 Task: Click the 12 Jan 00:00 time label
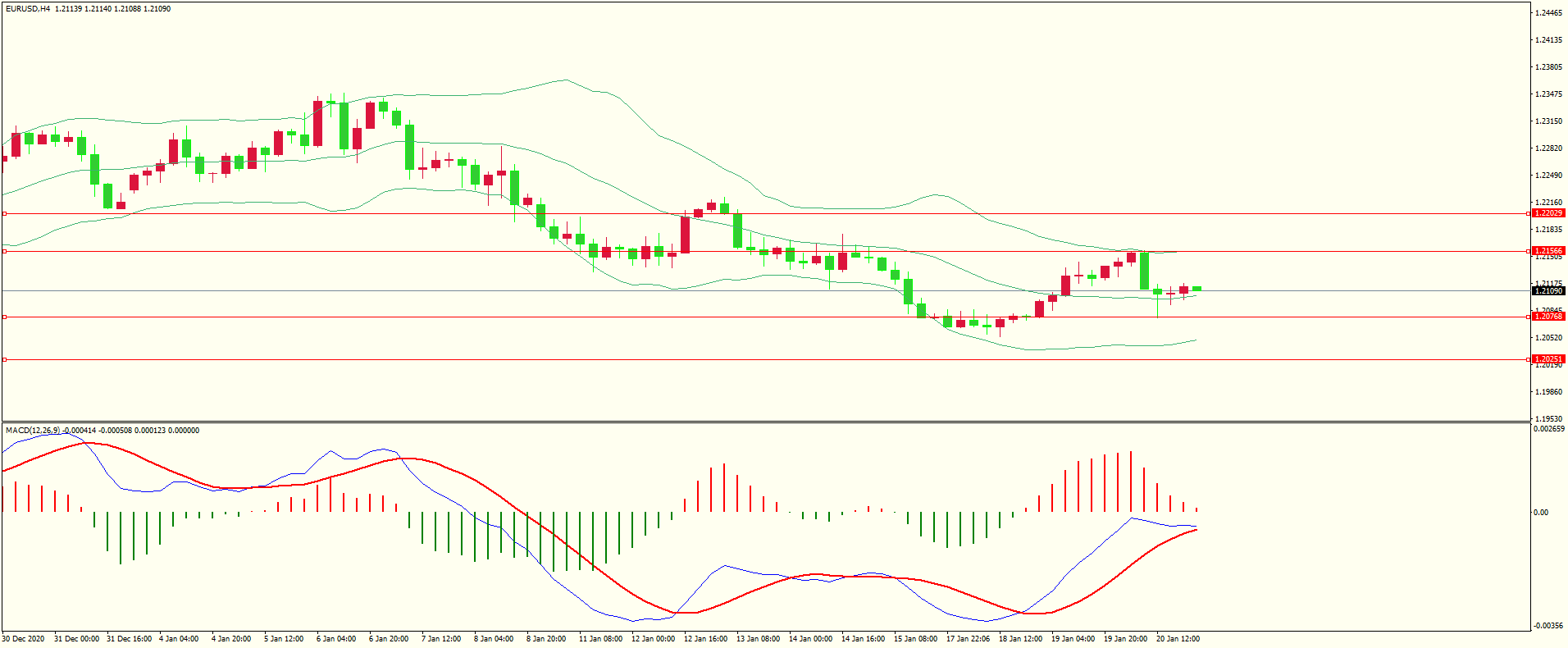click(x=654, y=639)
